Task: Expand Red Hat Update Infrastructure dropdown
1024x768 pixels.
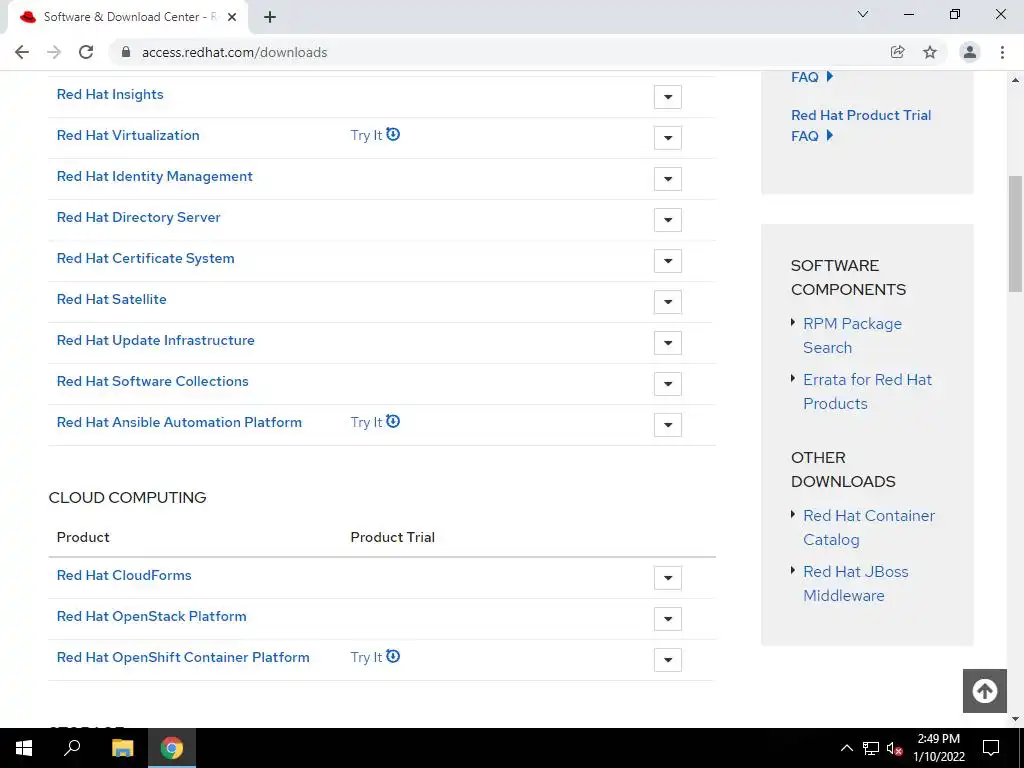Action: click(667, 343)
